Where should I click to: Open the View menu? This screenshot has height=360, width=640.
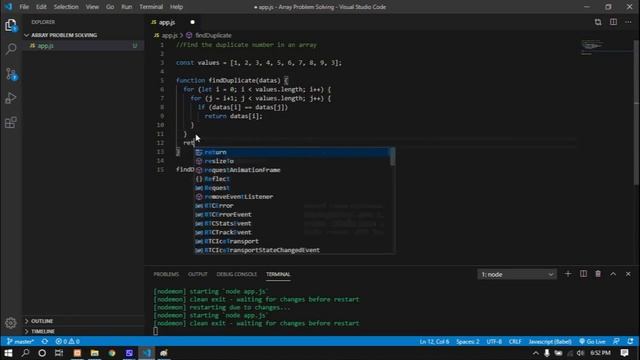(x=92, y=7)
